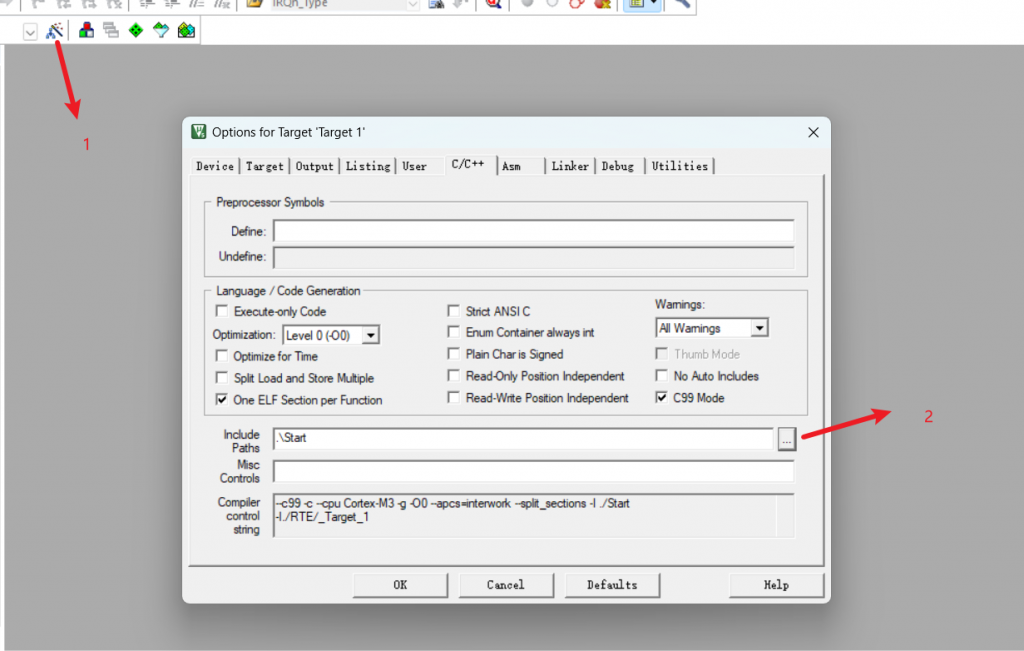Click the Select Software Packs icon
The width and height of the screenshot is (1024, 651).
click(161, 31)
